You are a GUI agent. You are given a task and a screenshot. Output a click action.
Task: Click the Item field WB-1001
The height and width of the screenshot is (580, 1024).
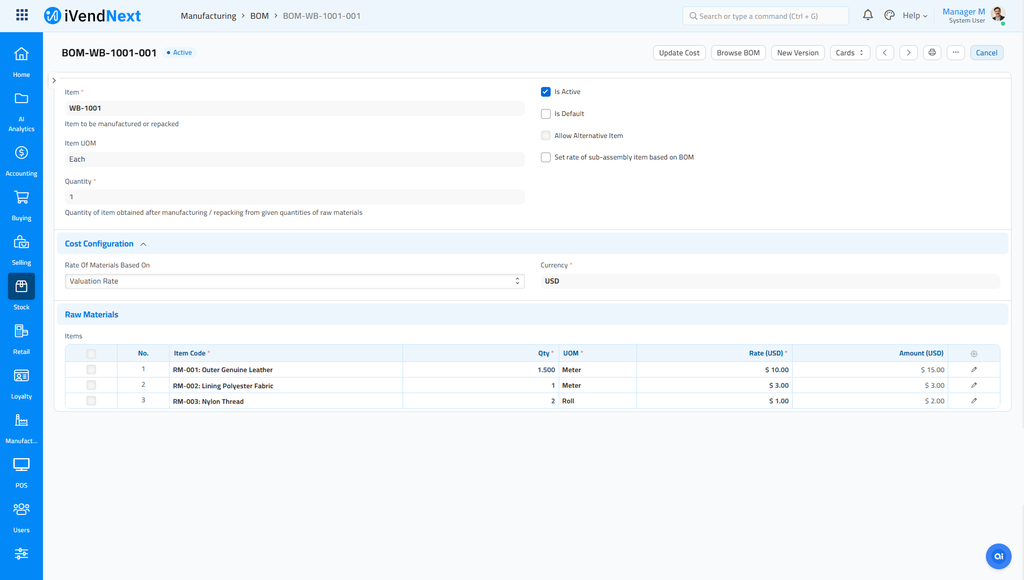point(295,108)
